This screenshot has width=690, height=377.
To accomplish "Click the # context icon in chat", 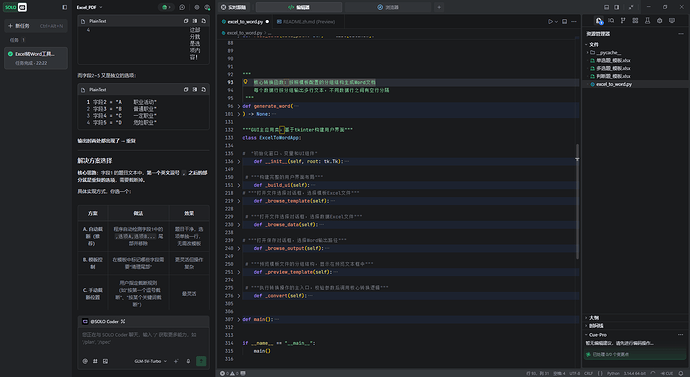I will coord(95,361).
